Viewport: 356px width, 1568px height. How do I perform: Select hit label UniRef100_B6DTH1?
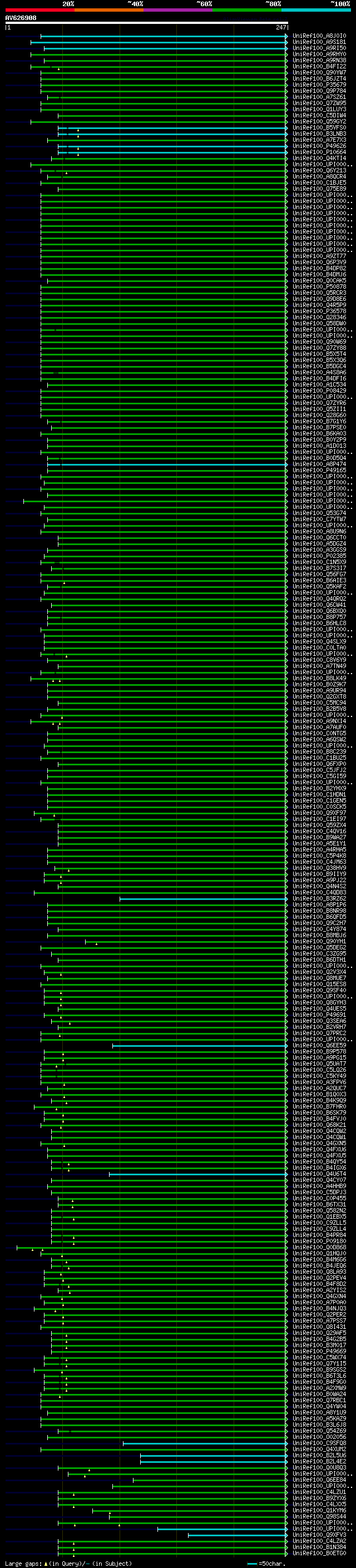(x=319, y=959)
